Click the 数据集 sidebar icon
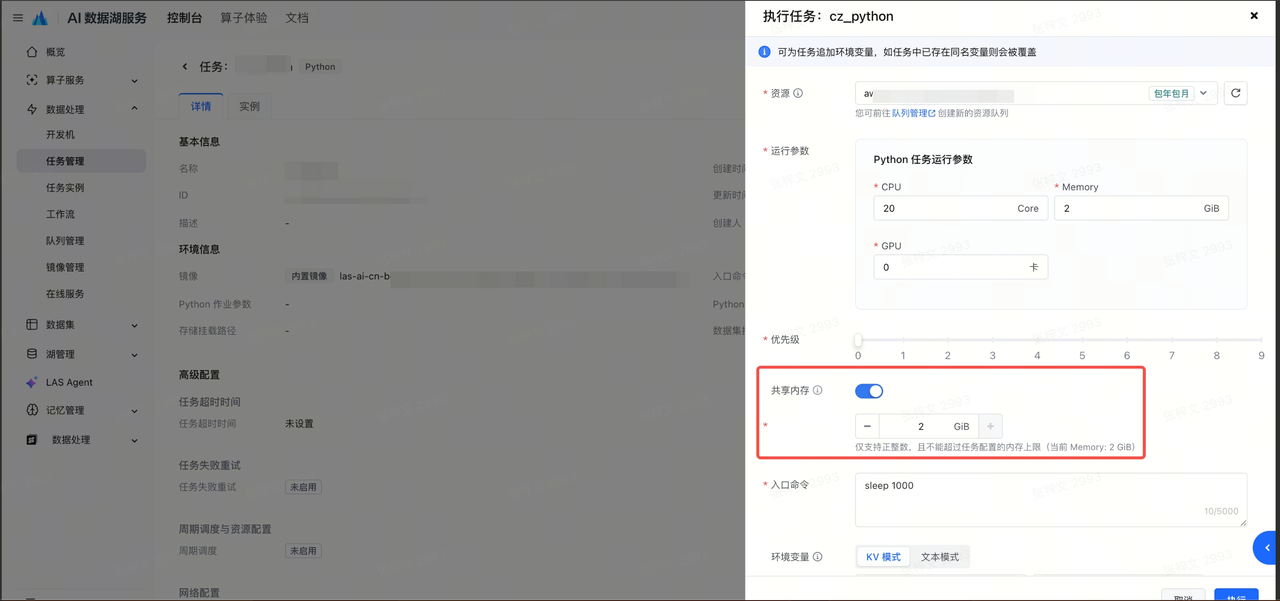 32,325
